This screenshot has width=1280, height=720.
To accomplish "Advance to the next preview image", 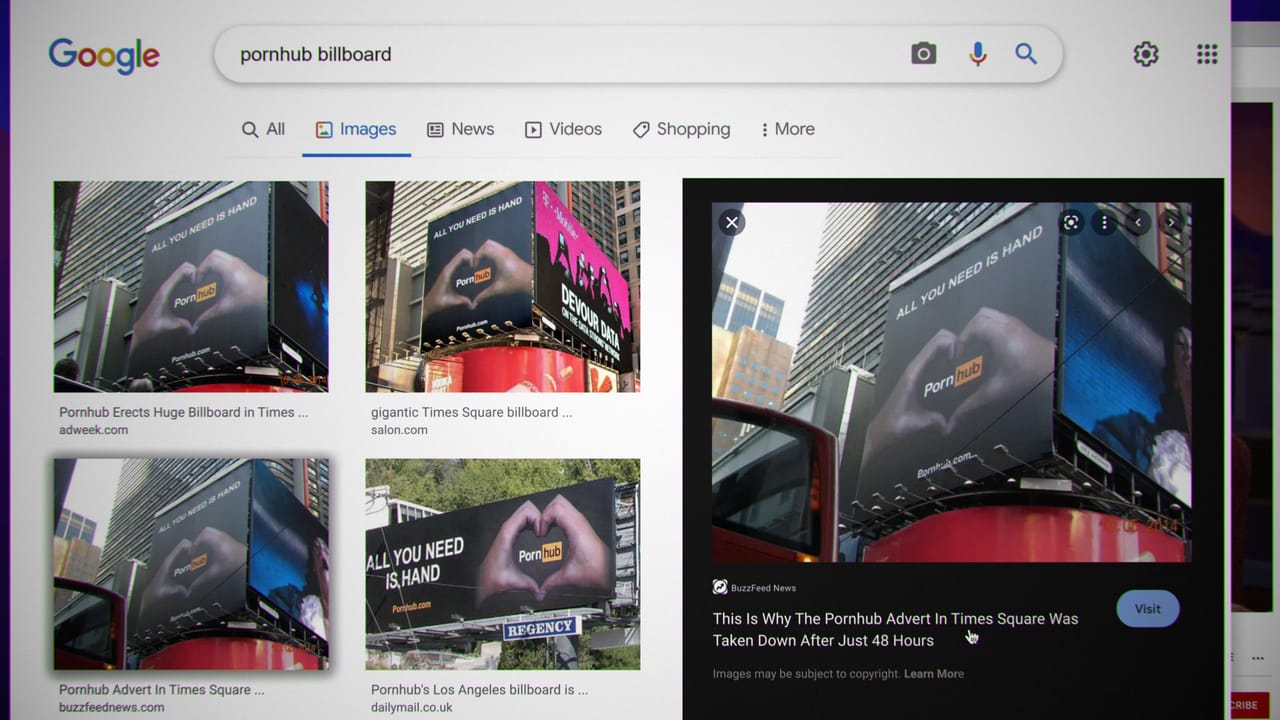I will tap(1171, 222).
